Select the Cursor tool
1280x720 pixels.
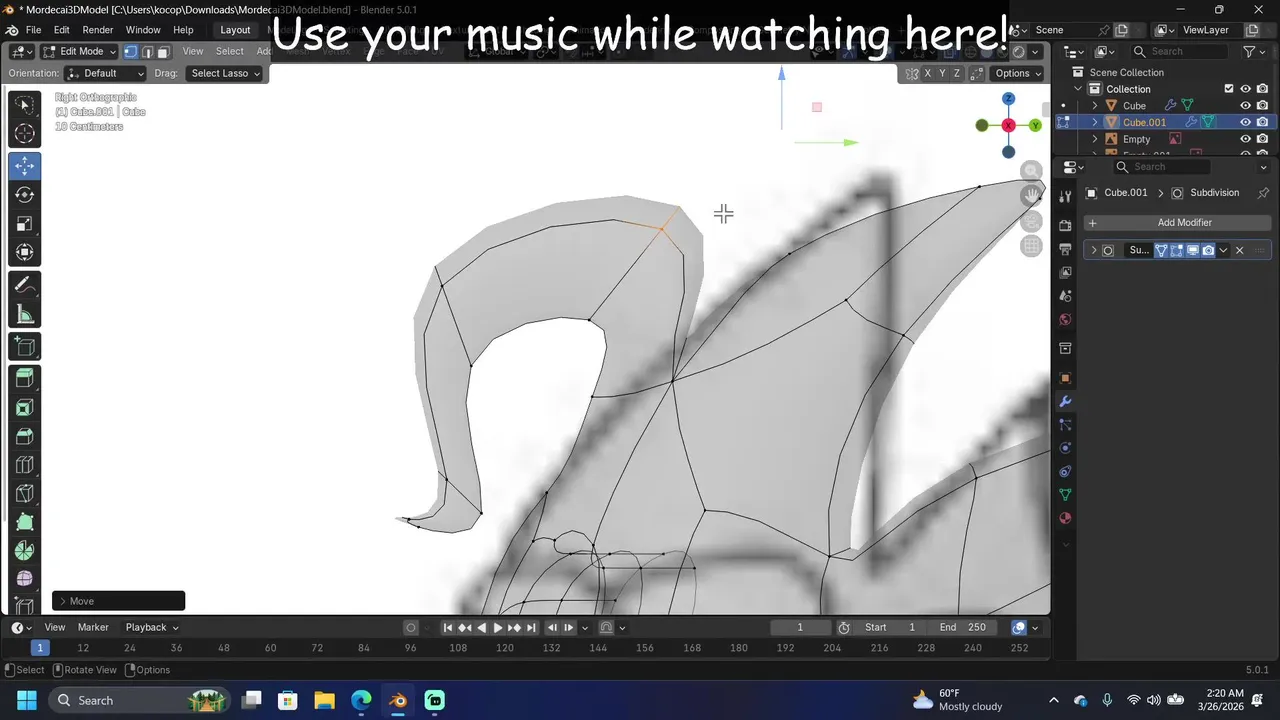[x=25, y=133]
